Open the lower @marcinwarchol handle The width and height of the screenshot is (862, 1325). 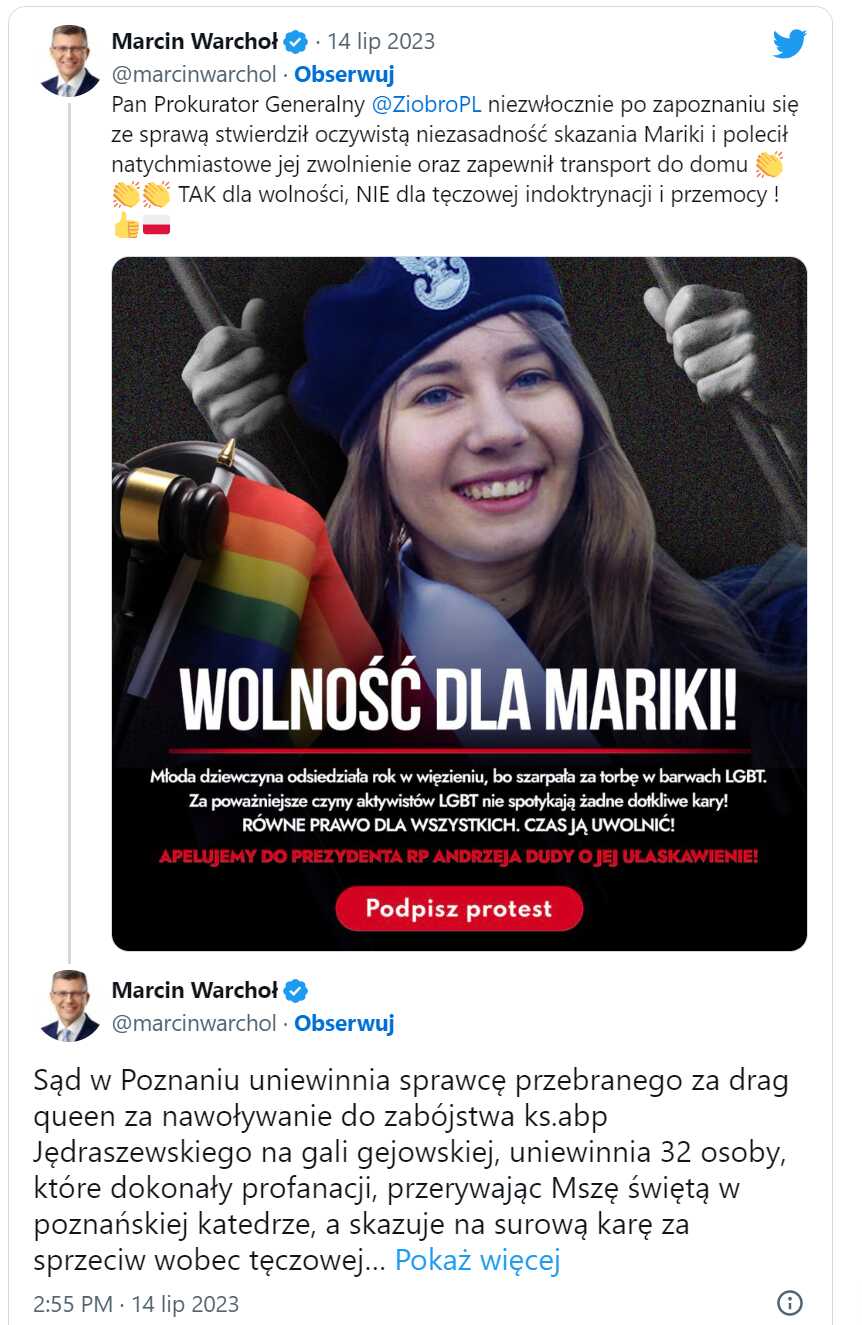point(194,1023)
